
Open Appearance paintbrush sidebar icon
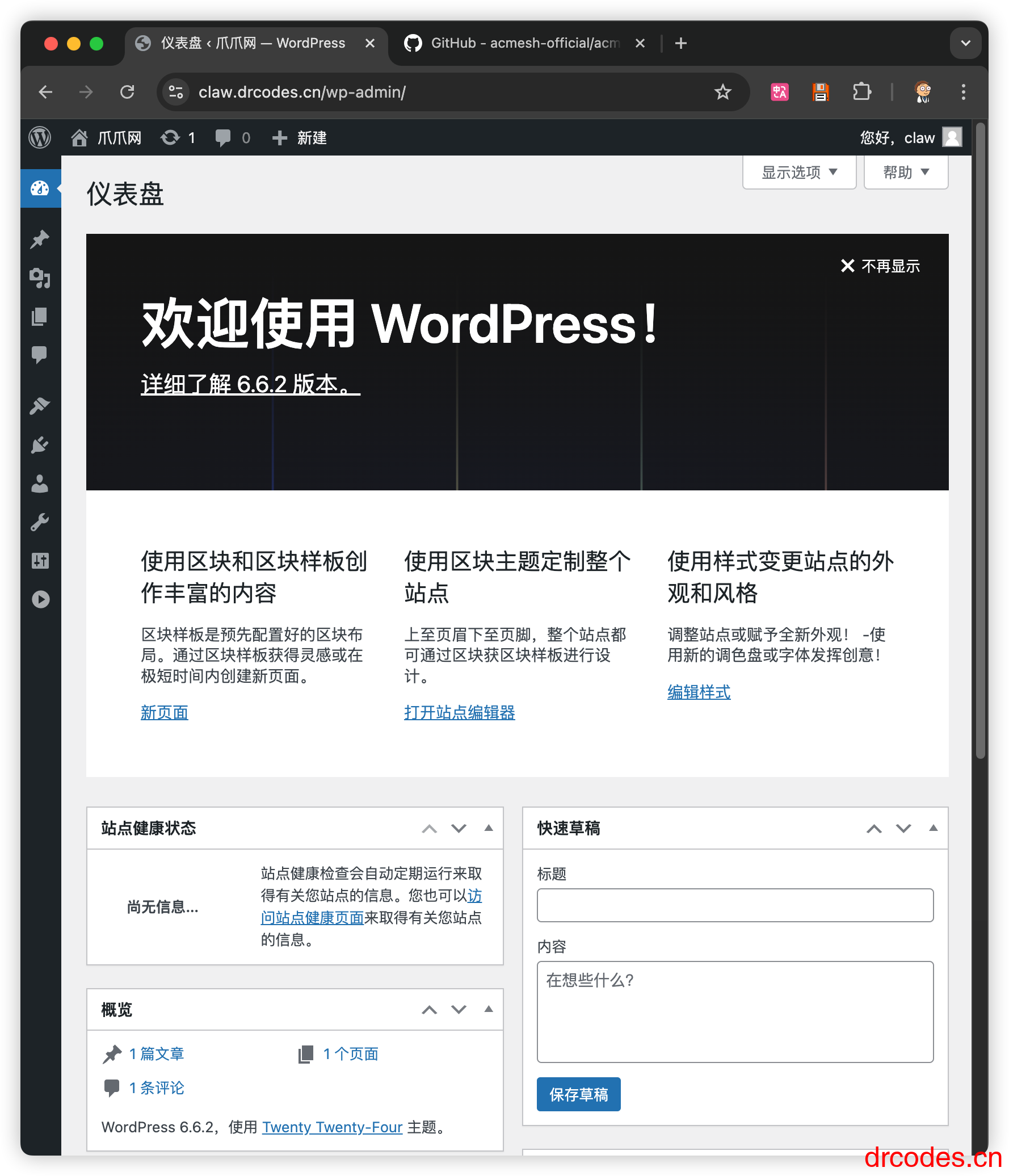click(x=40, y=406)
